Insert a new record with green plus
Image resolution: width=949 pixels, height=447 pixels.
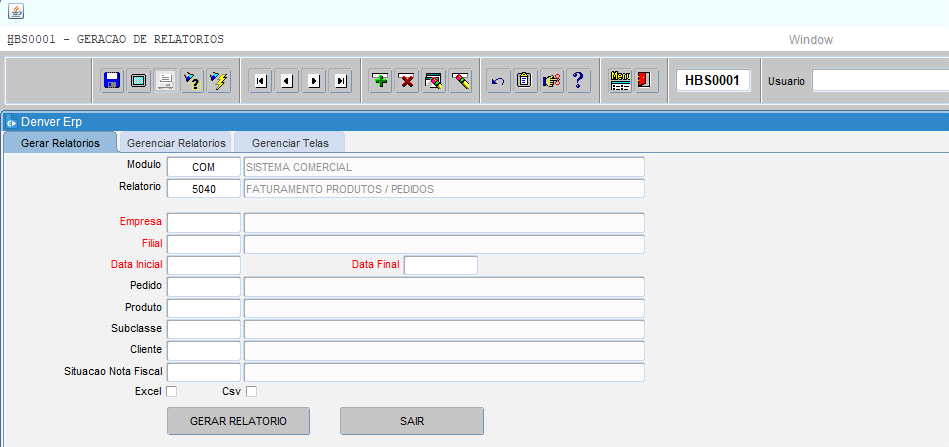380,81
